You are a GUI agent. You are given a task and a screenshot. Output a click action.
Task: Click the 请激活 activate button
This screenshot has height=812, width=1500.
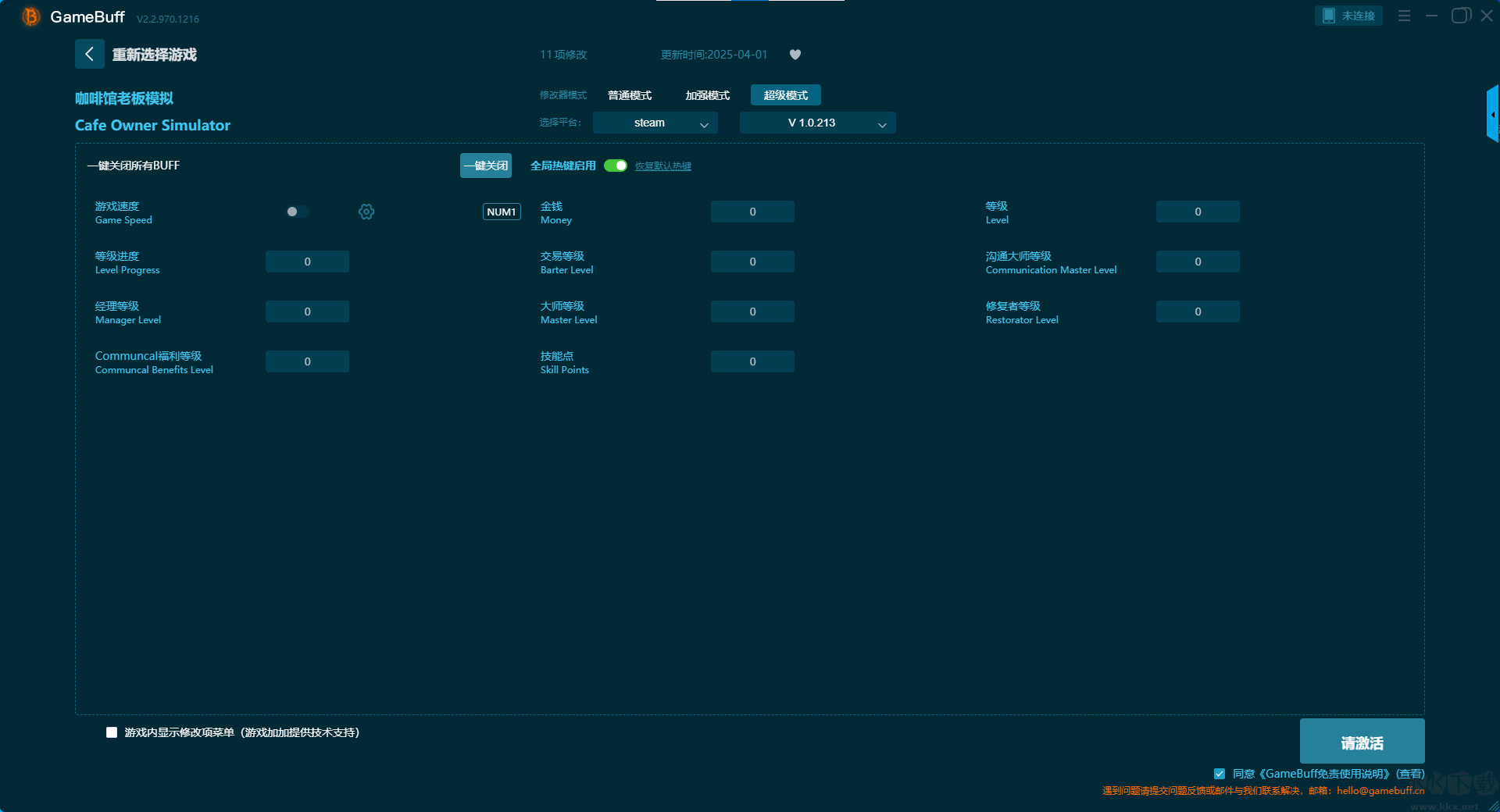[1361, 742]
